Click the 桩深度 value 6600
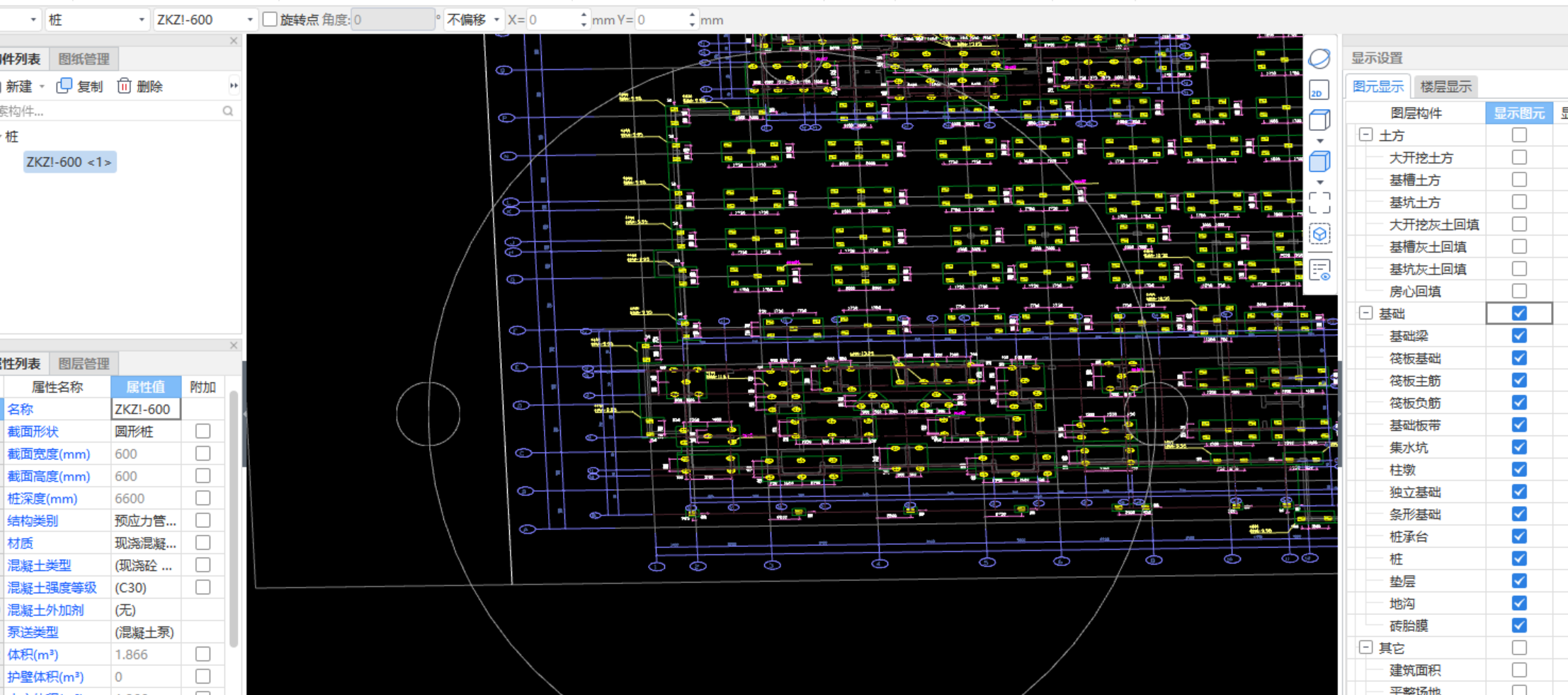Viewport: 1568px width, 695px height. (x=146, y=498)
